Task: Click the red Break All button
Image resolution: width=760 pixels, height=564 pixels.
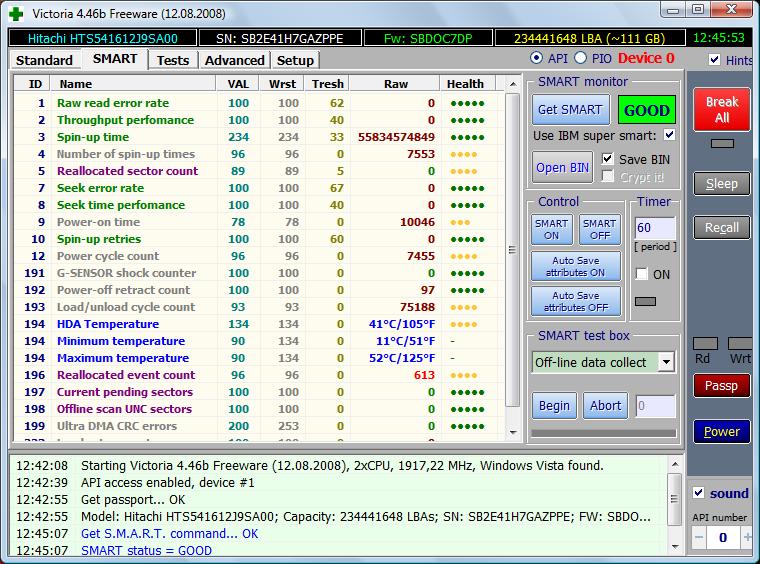Action: pos(722,110)
